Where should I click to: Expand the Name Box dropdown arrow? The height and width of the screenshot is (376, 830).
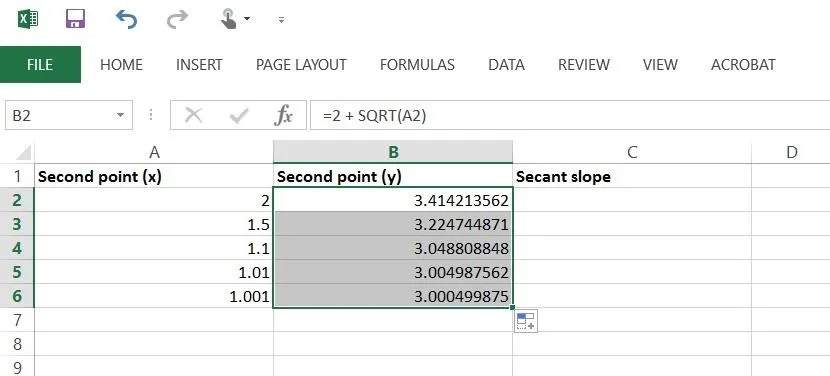pyautogui.click(x=121, y=115)
